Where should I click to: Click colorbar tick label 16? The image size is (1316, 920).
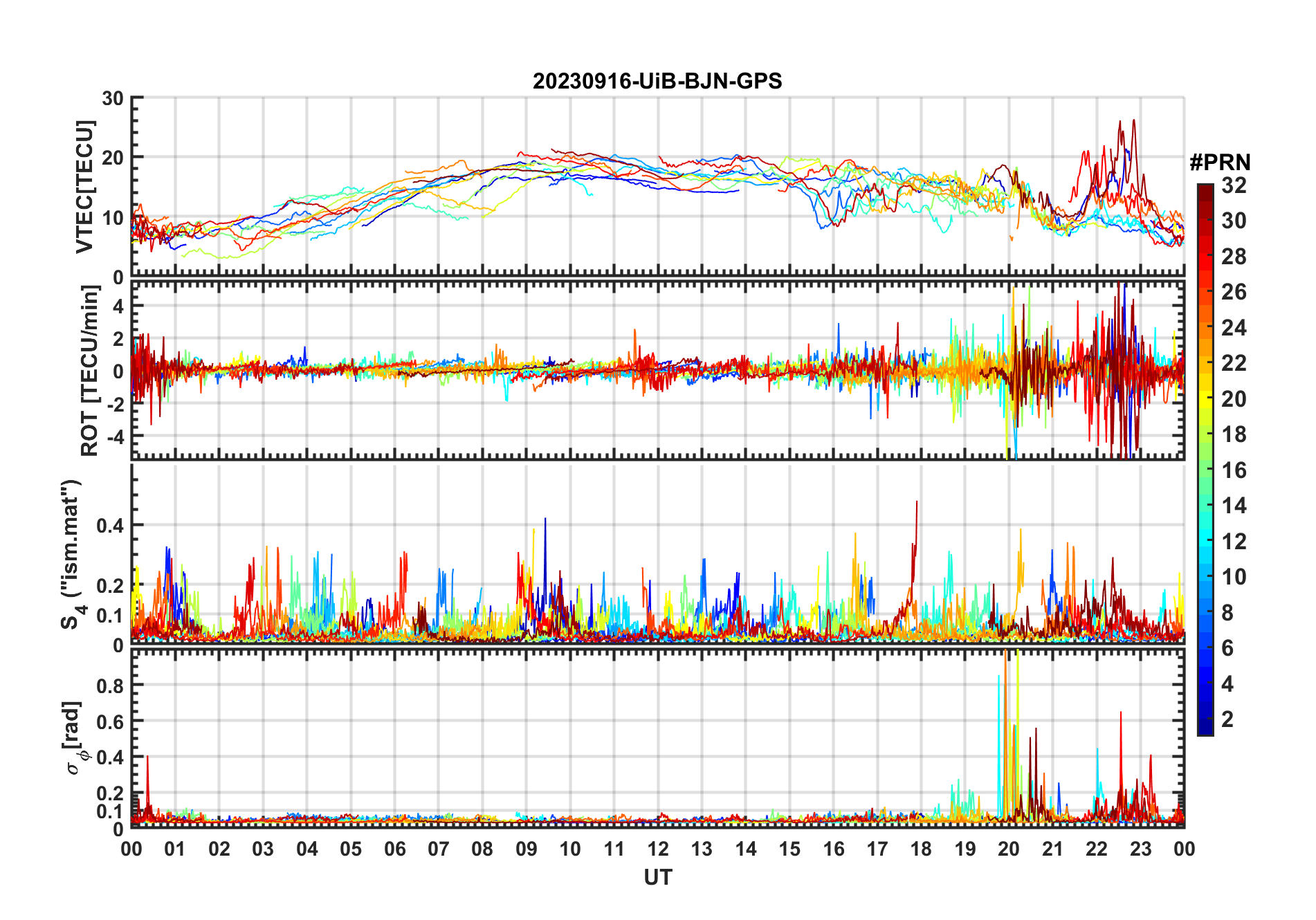(x=1234, y=470)
